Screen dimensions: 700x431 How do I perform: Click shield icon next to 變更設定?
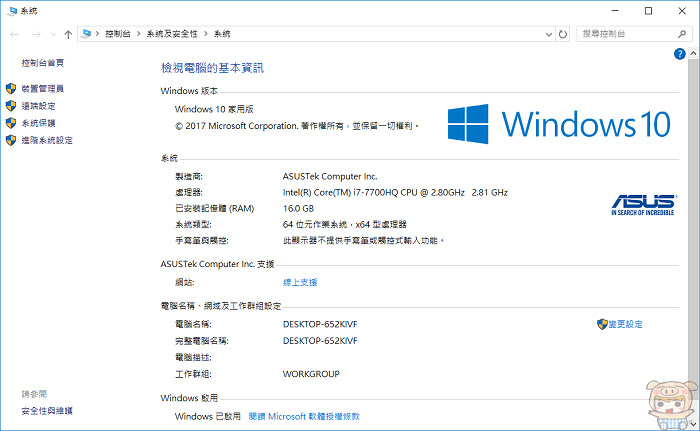tap(602, 324)
